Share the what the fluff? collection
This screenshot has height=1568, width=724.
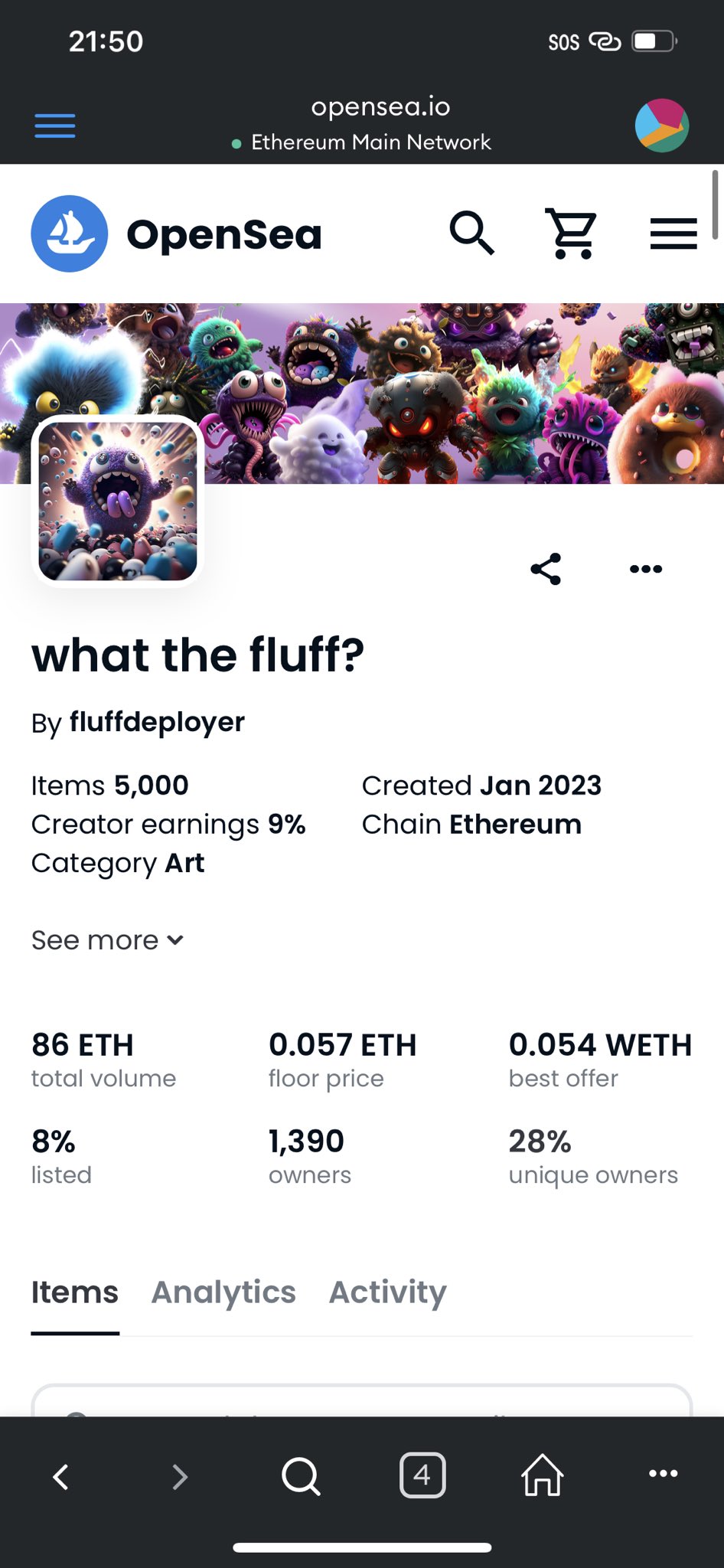click(546, 569)
